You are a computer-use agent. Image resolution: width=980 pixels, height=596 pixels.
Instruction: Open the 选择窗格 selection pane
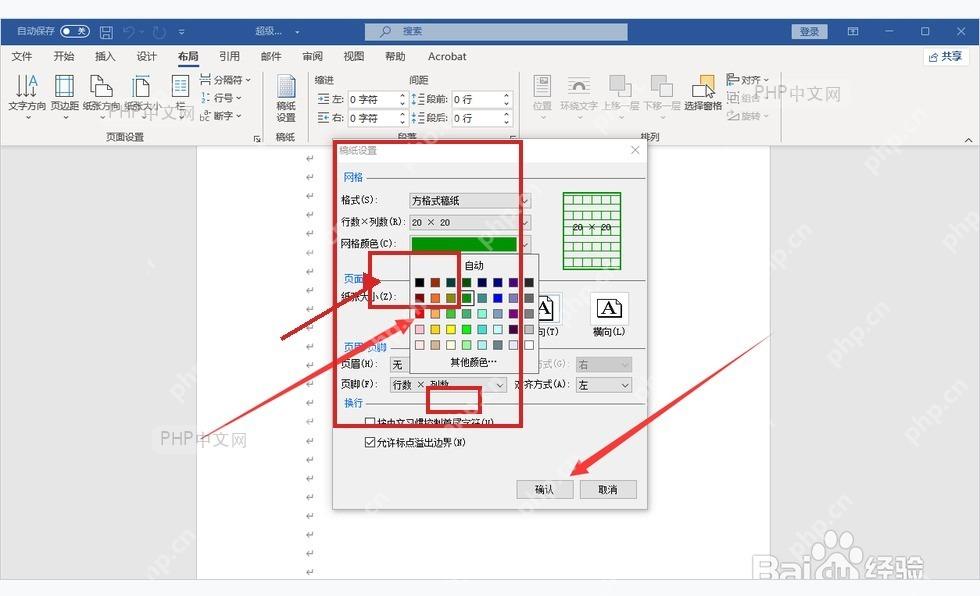pyautogui.click(x=703, y=94)
